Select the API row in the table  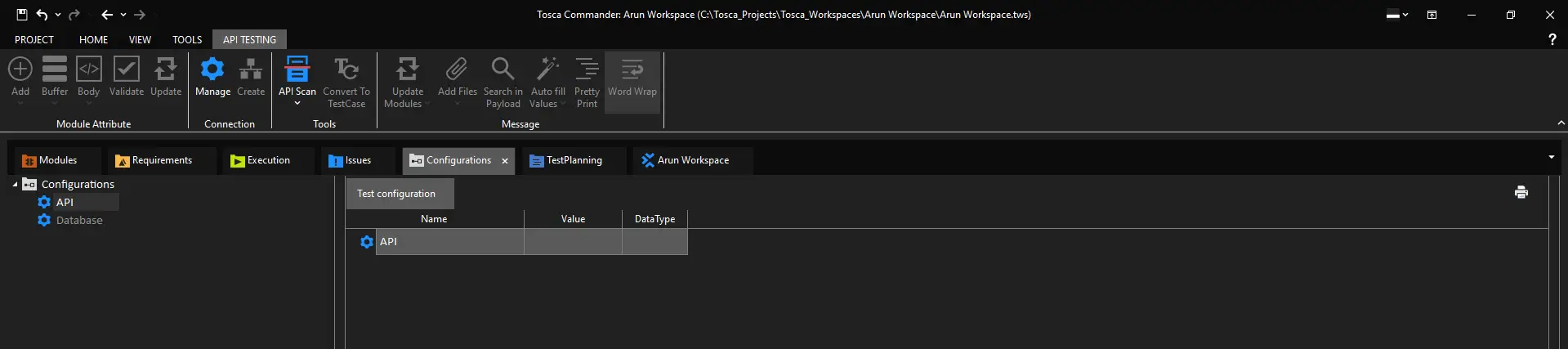(523, 242)
